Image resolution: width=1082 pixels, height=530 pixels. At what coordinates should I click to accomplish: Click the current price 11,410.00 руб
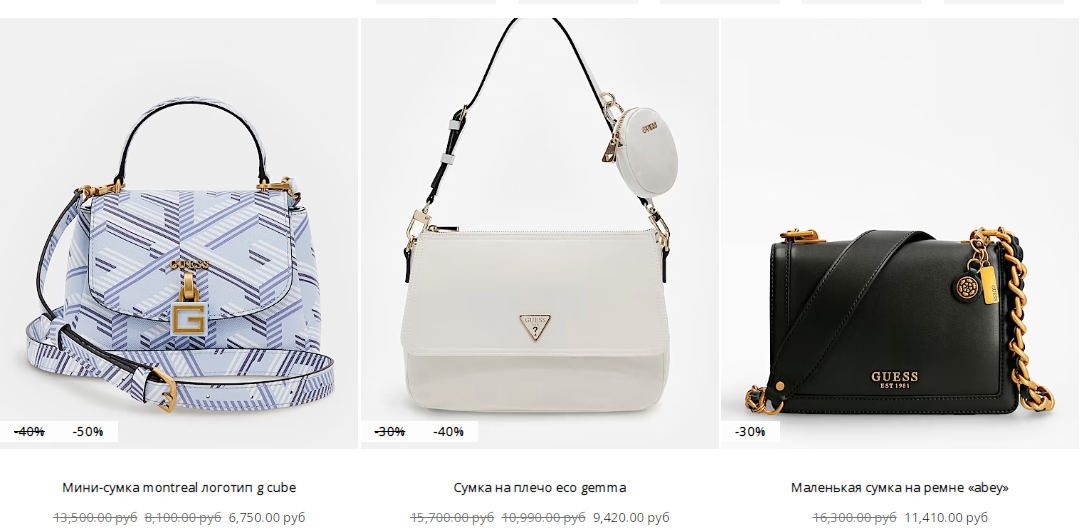click(946, 517)
